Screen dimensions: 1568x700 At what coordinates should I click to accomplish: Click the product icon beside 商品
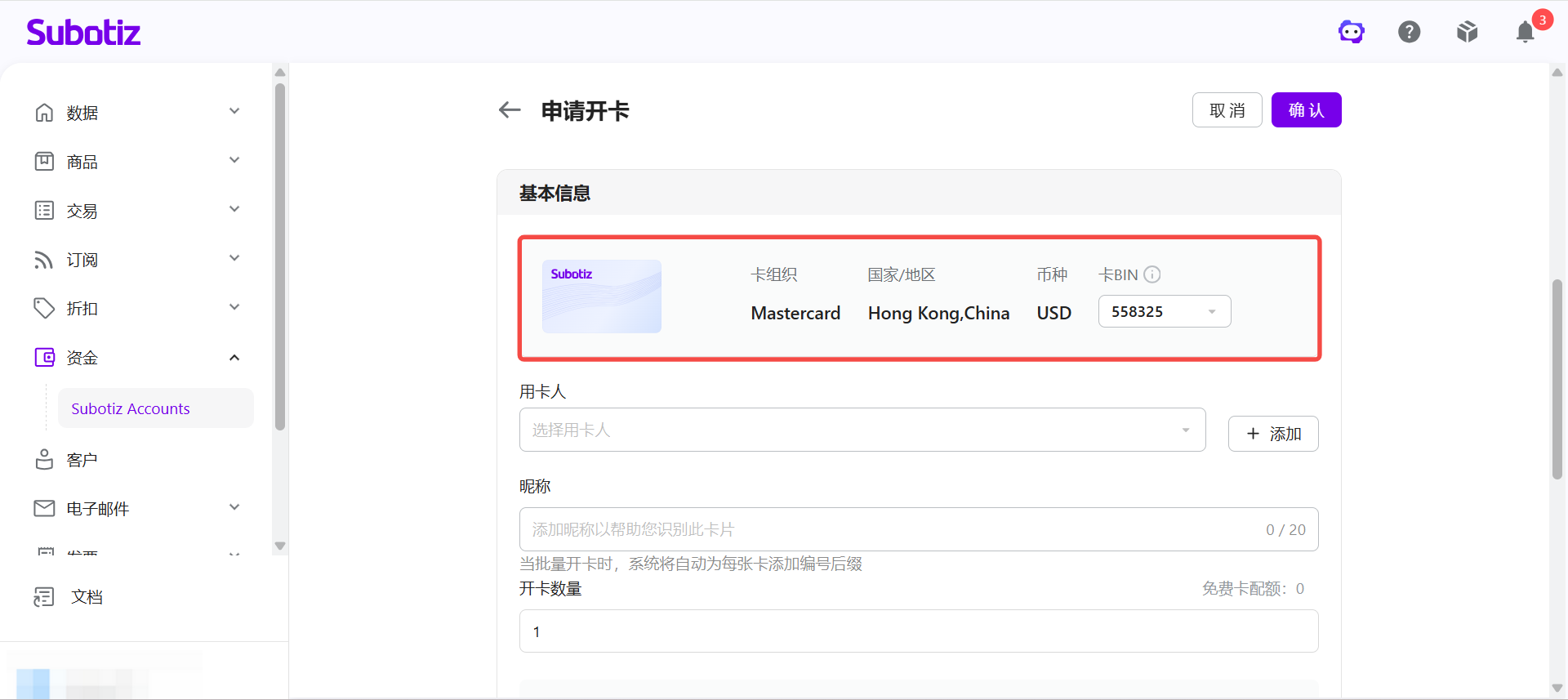(44, 162)
